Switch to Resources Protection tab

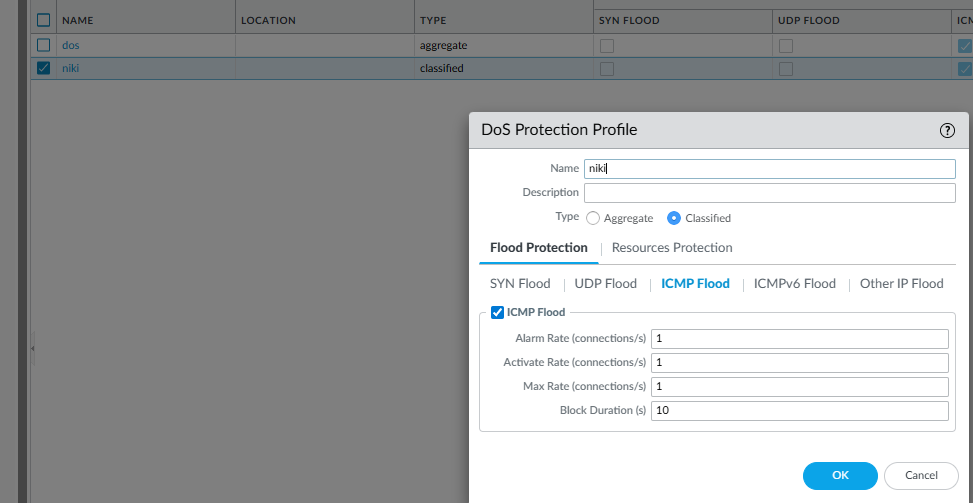(x=672, y=247)
